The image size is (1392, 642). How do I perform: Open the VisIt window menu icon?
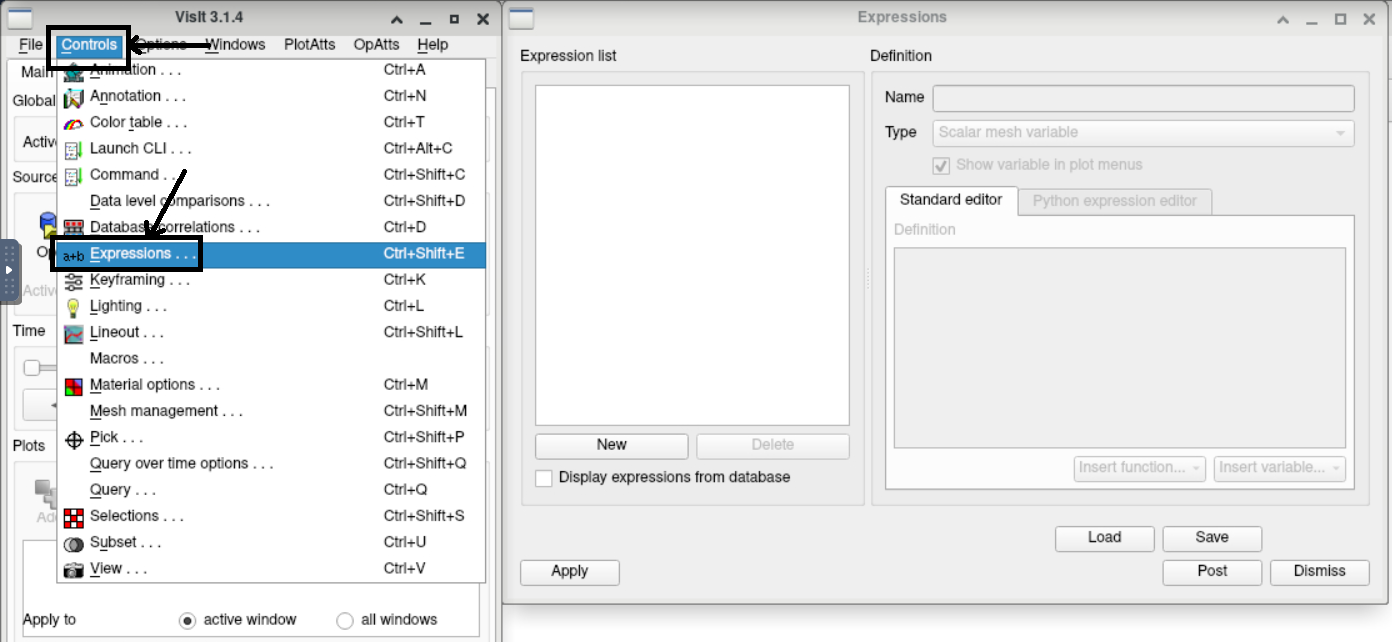click(20, 18)
